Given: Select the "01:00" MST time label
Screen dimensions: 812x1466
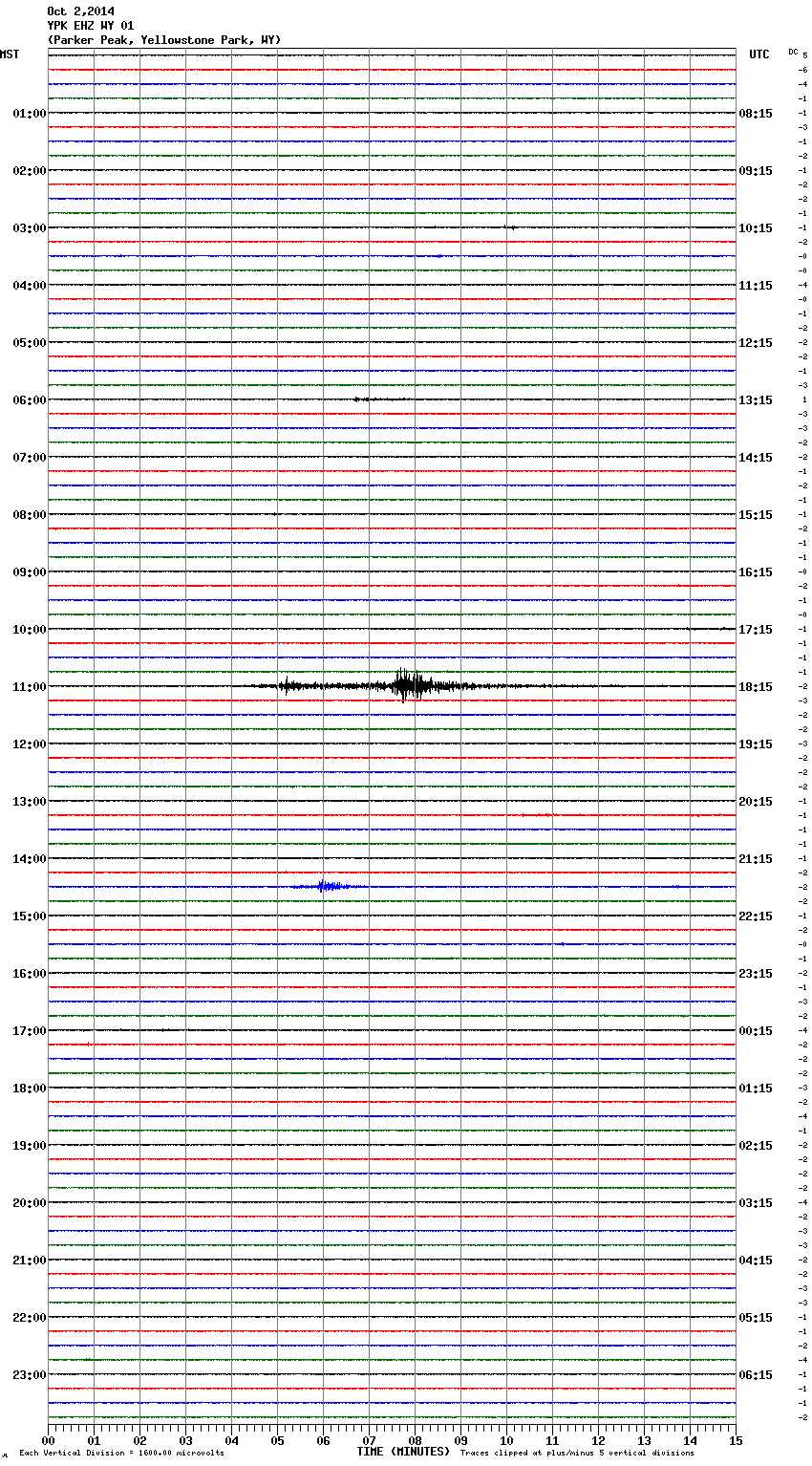Looking at the screenshot, I should [x=30, y=114].
